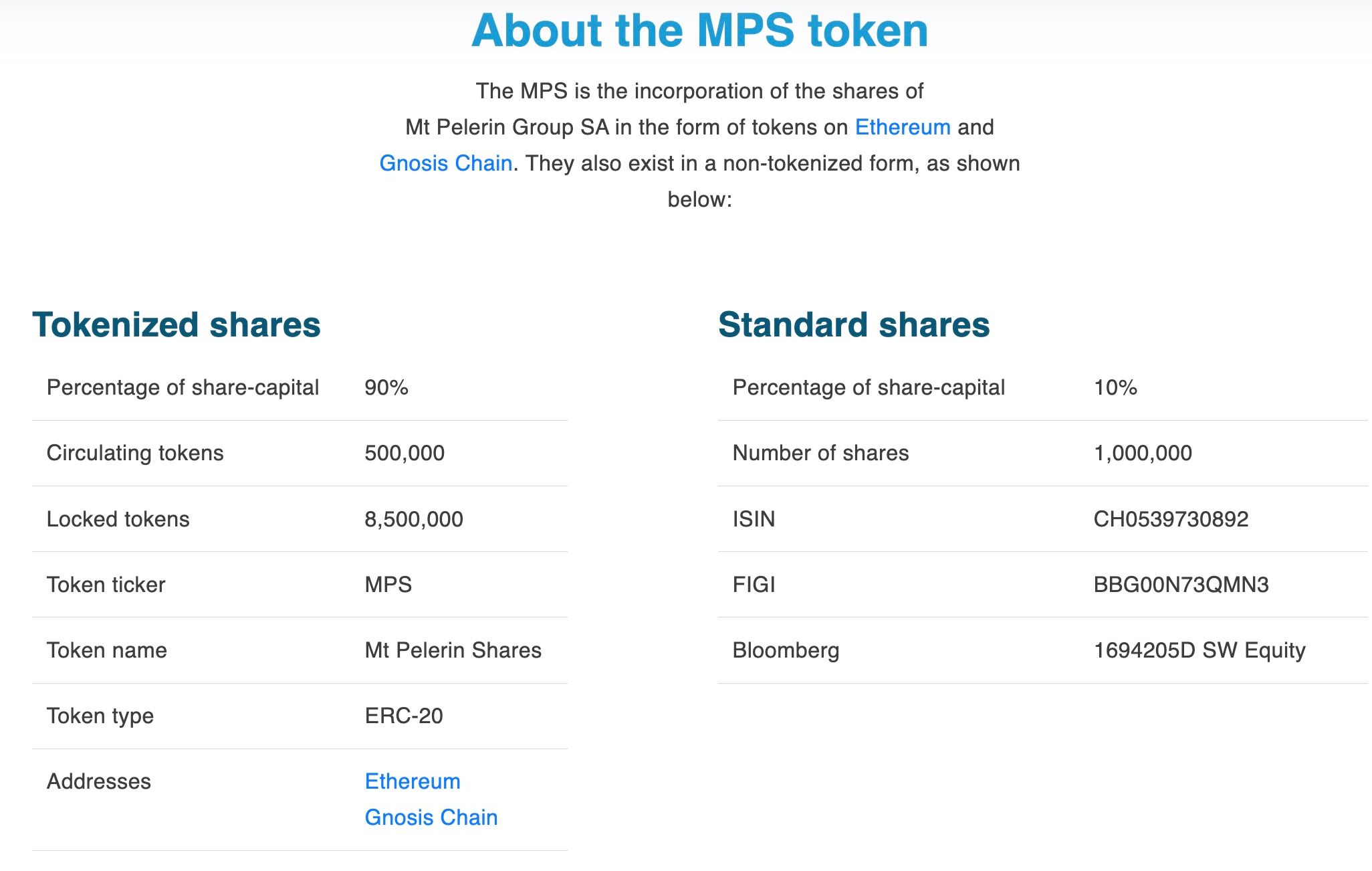The height and width of the screenshot is (871, 1372).
Task: Open the Ethereum address link in the Addresses row
Action: 412,781
